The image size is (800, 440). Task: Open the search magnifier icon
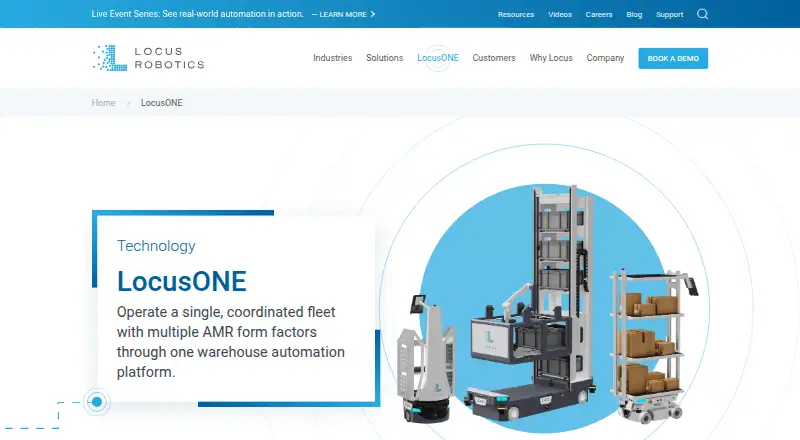point(703,14)
